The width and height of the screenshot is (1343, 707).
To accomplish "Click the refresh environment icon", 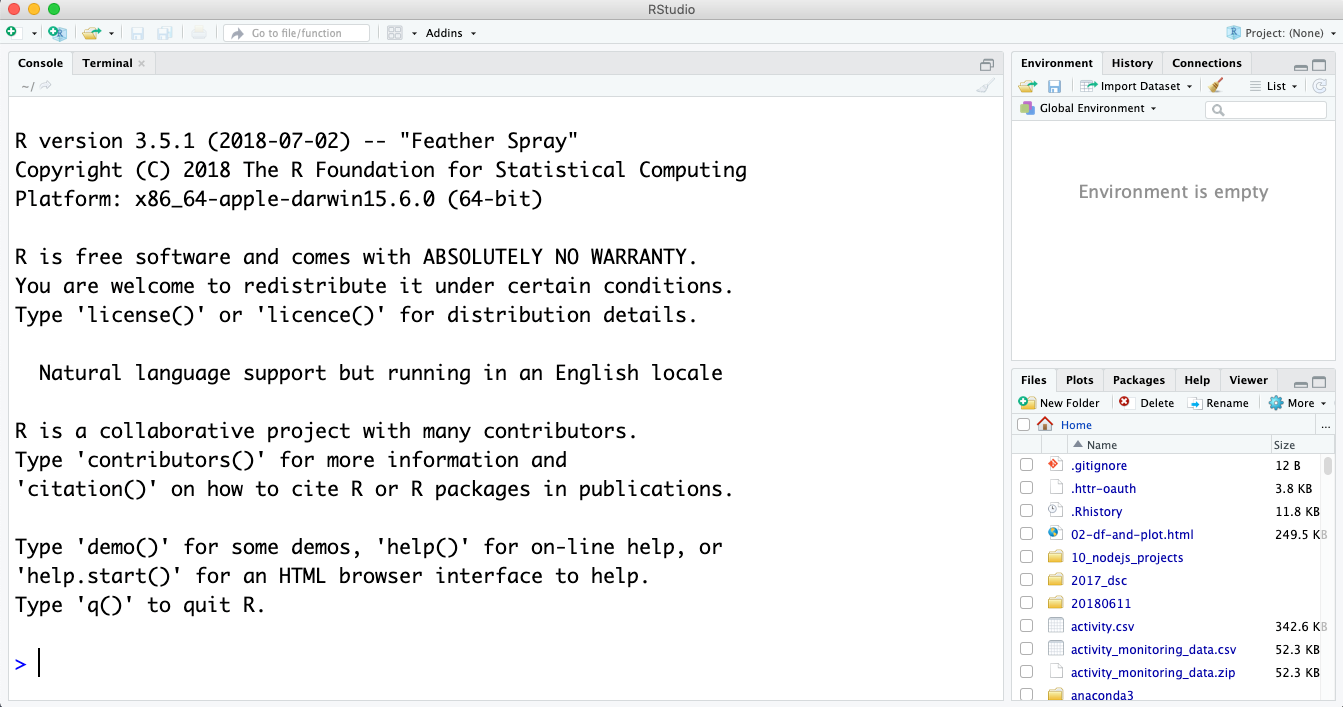I will pos(1320,86).
